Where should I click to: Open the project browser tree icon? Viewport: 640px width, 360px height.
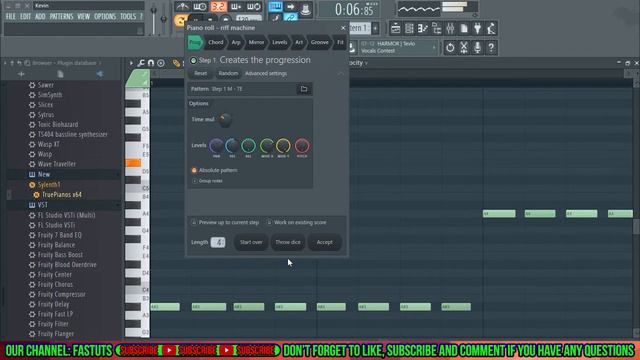pos(436,28)
